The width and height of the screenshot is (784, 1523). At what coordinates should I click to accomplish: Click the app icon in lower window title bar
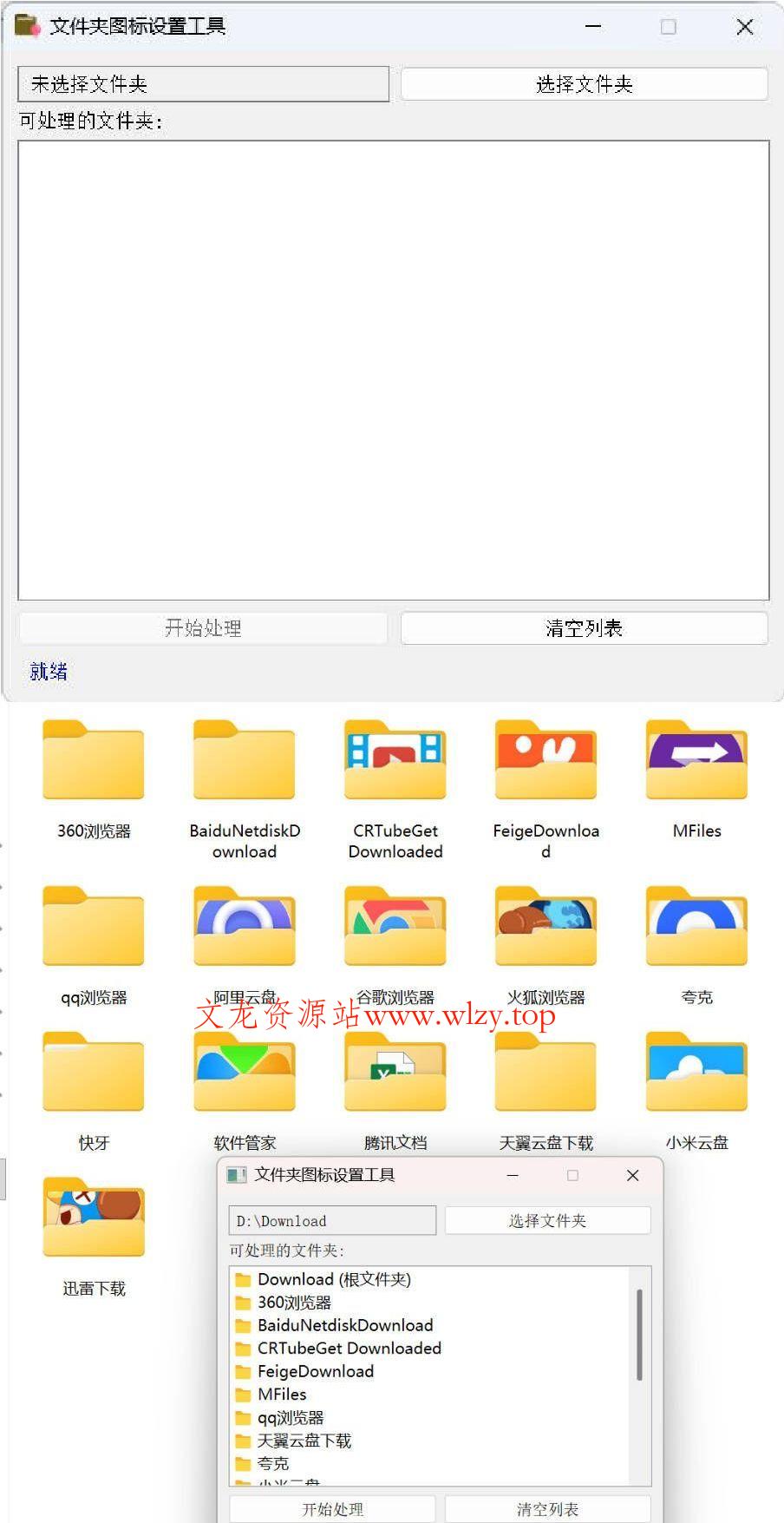click(x=237, y=1175)
